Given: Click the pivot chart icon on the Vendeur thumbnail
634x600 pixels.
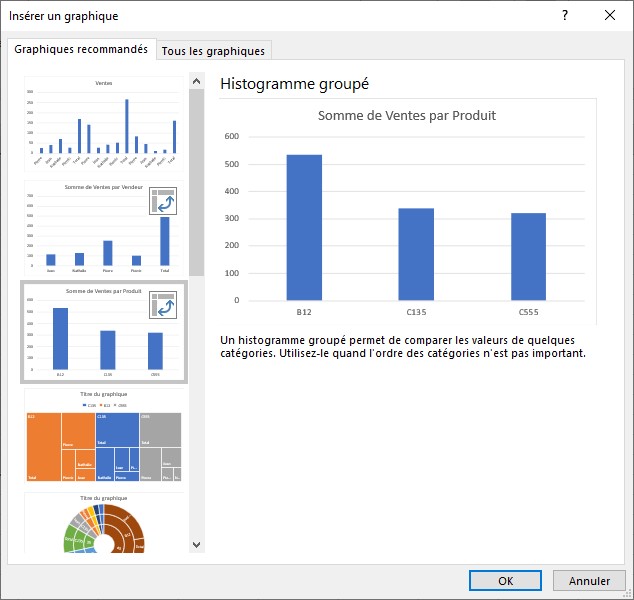Looking at the screenshot, I should (x=163, y=201).
